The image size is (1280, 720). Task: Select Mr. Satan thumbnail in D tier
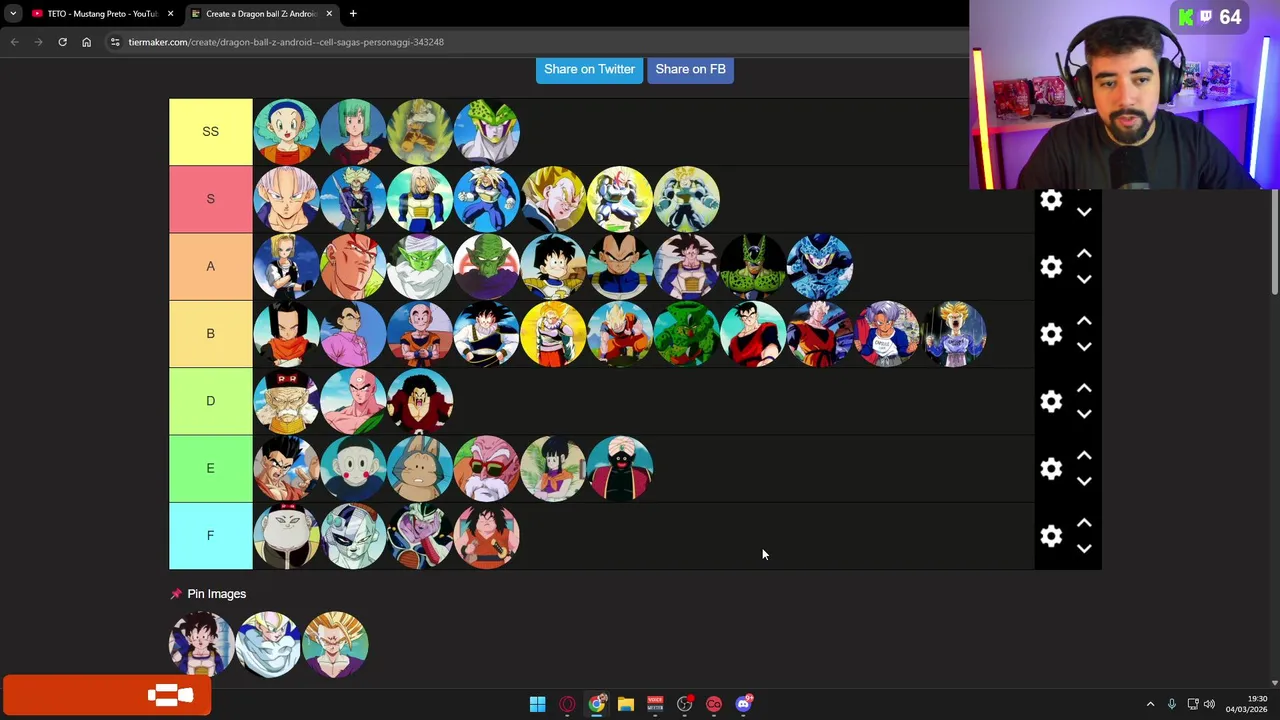coord(420,401)
